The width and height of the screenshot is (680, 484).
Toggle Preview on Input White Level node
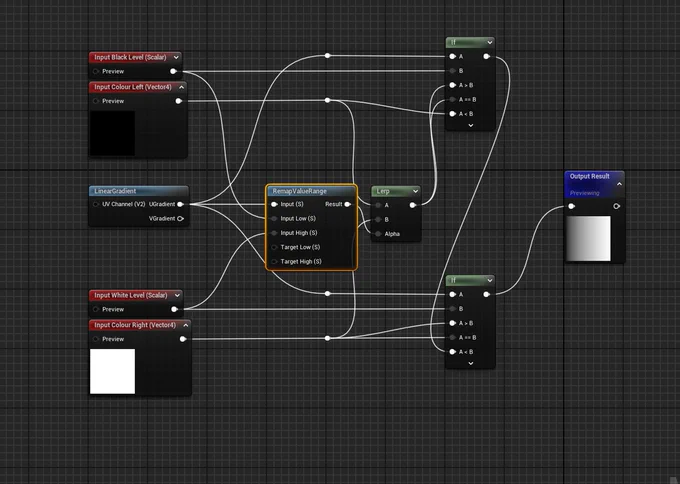(96, 309)
